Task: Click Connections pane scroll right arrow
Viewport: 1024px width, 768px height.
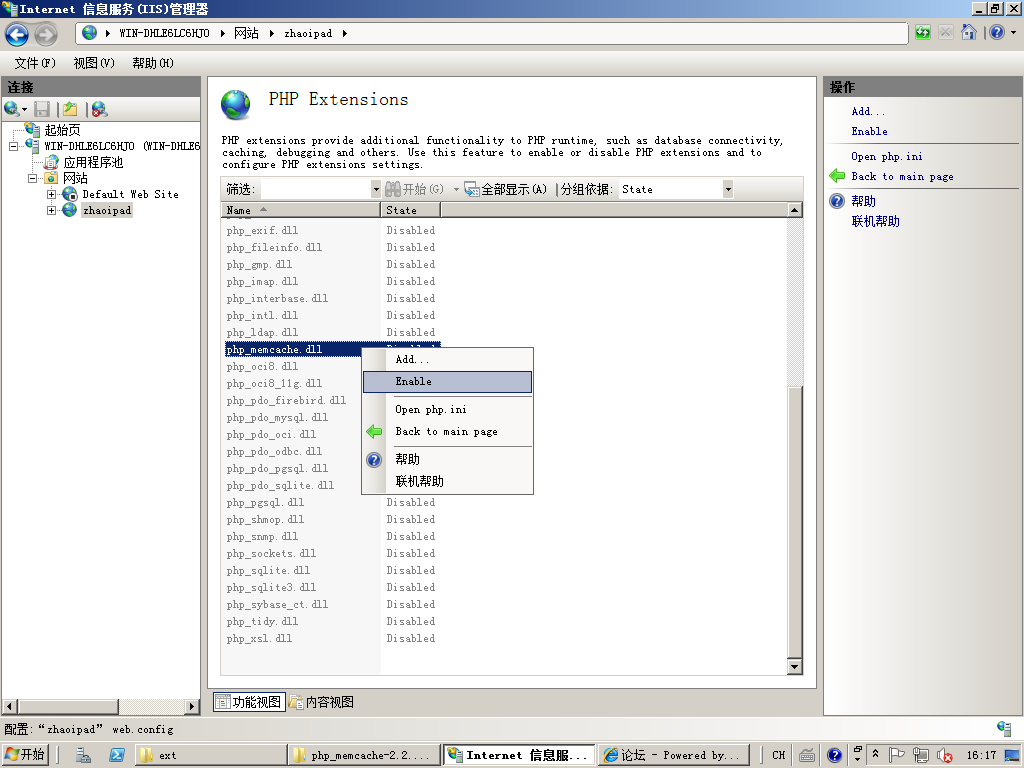Action: point(192,706)
